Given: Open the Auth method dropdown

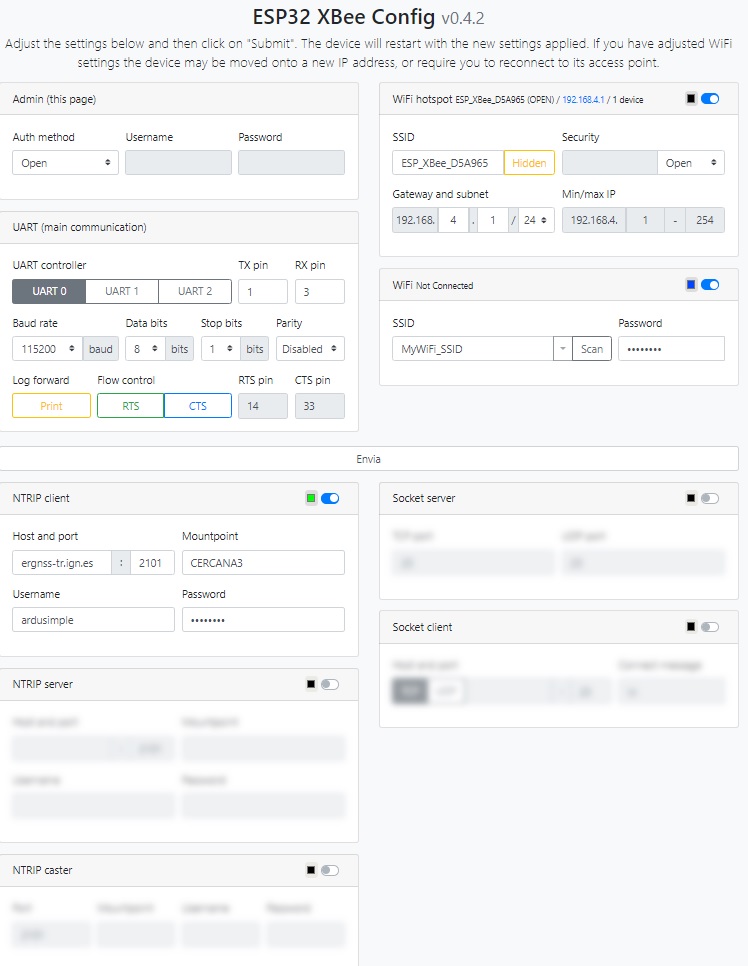Looking at the screenshot, I should click(65, 163).
